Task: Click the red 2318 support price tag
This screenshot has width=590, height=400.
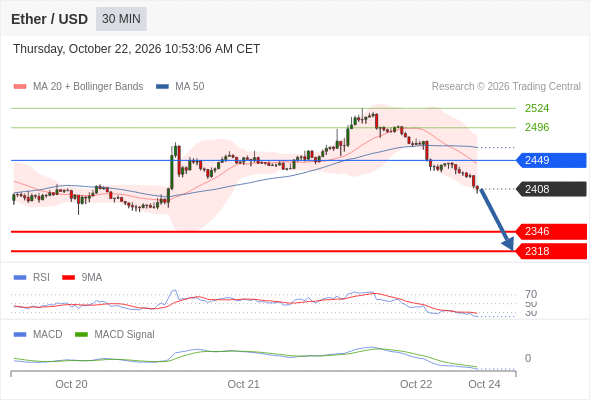Action: point(551,251)
